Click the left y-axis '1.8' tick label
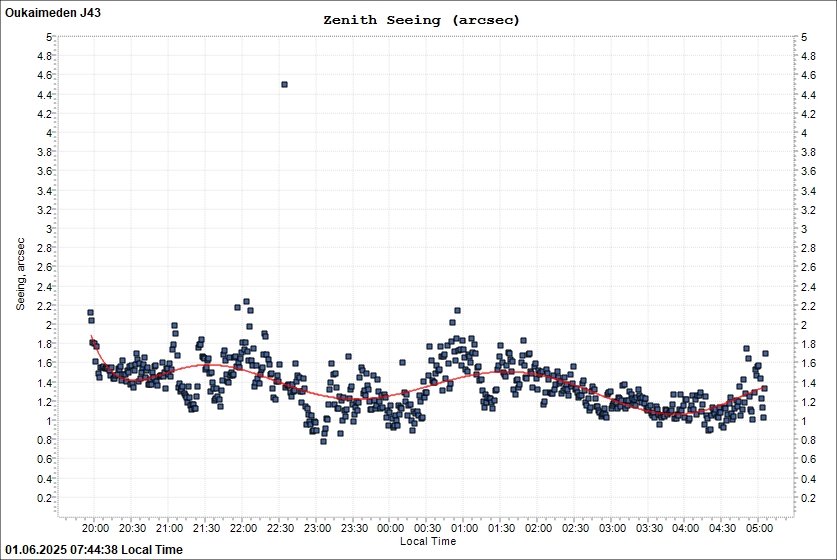This screenshot has height=560, width=837. click(44, 344)
